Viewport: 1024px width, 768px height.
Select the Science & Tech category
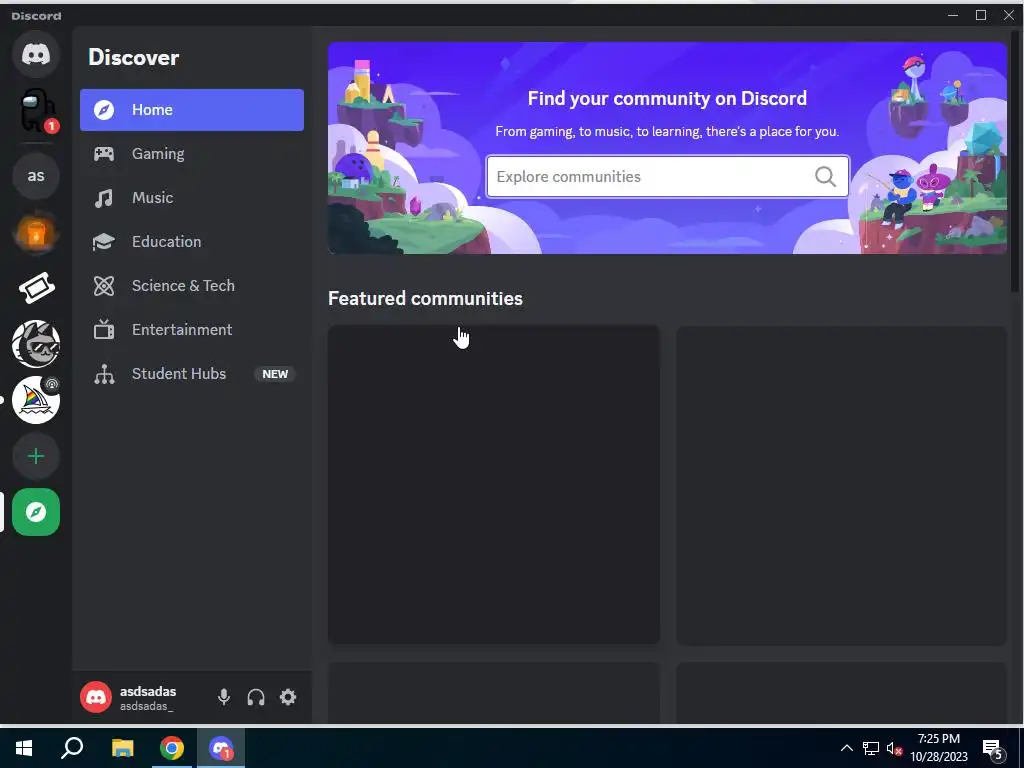tap(192, 285)
